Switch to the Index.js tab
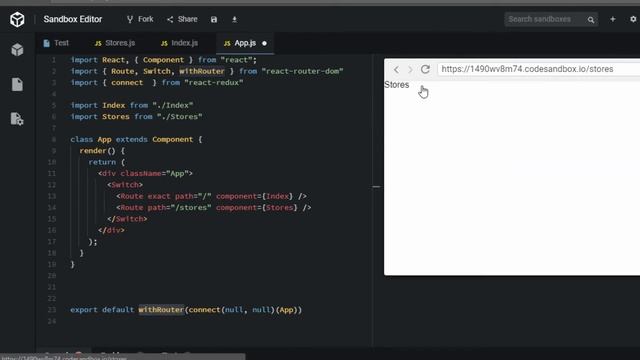This screenshot has height=360, width=640. pyautogui.click(x=179, y=43)
